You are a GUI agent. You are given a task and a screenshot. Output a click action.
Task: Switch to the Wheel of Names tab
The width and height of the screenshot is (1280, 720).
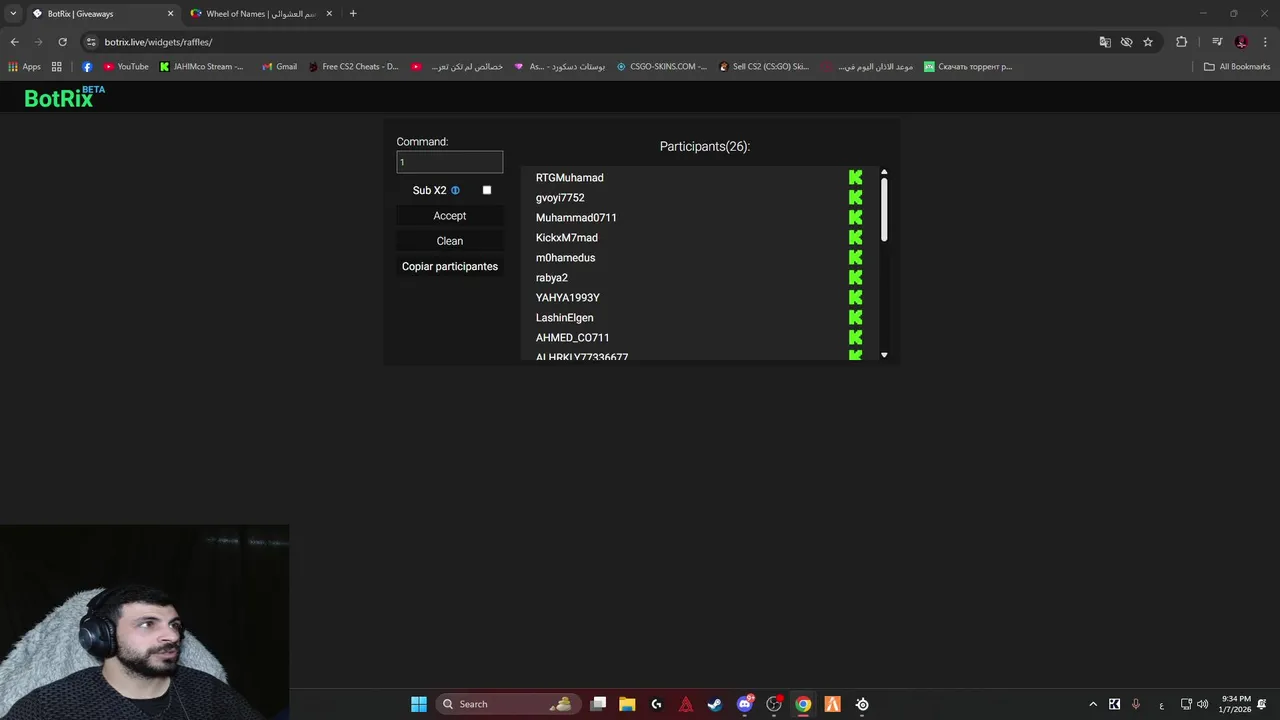262,14
